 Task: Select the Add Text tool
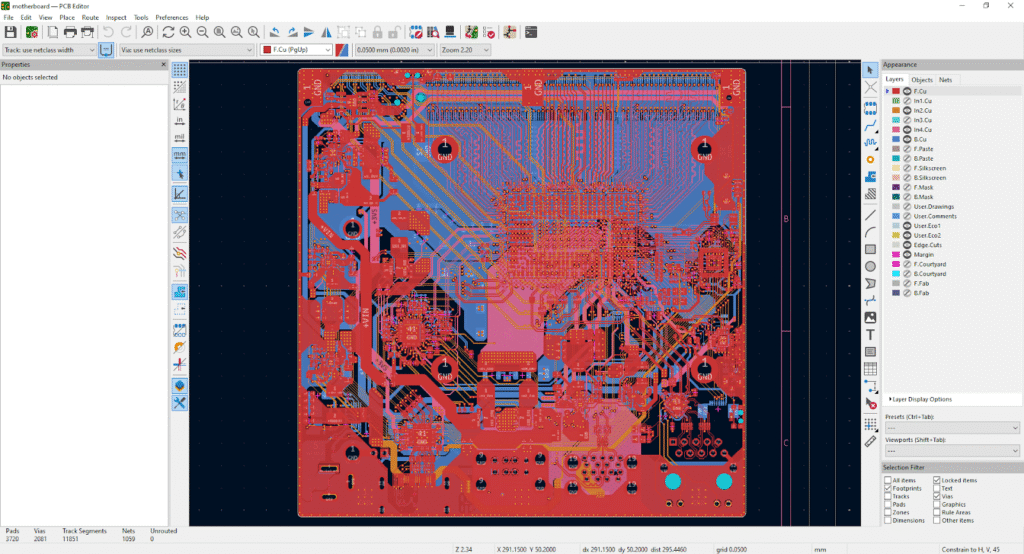tap(870, 334)
